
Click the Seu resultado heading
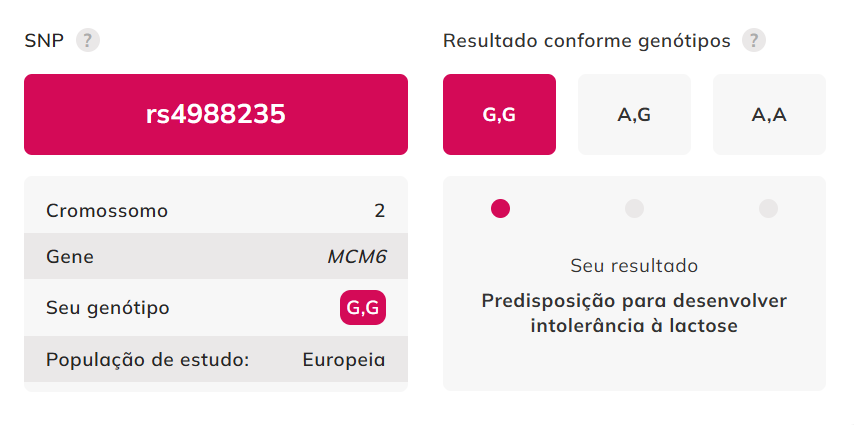(634, 266)
